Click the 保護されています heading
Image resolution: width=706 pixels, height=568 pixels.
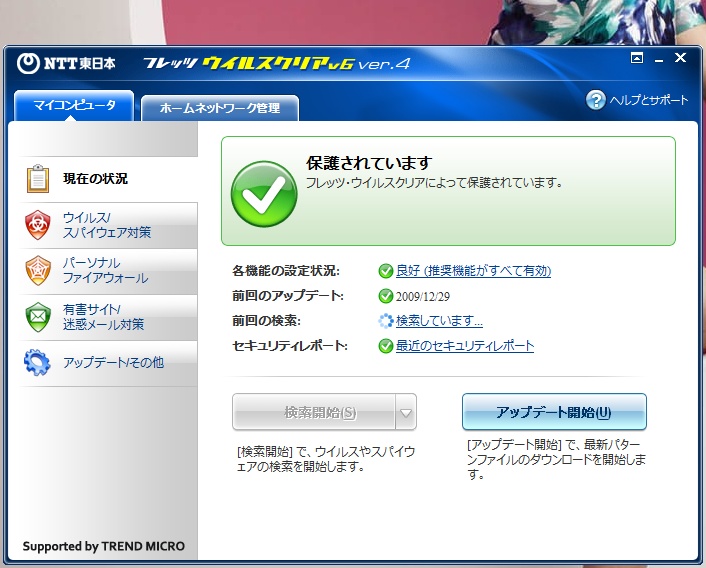point(369,163)
